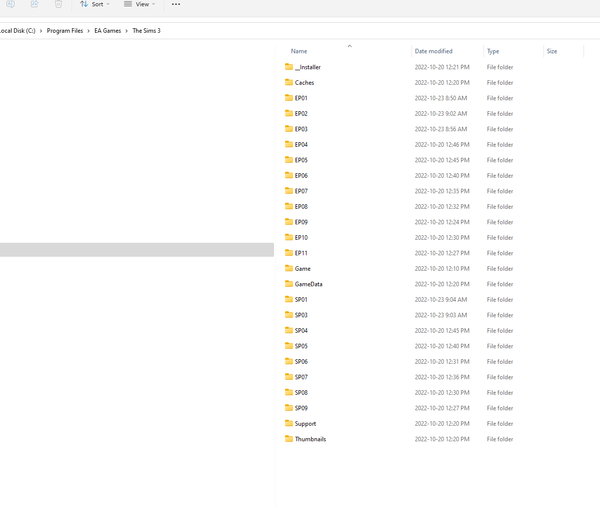Expand chevron after Local Disk (C:)
The image size is (600, 507).
pyautogui.click(x=41, y=31)
